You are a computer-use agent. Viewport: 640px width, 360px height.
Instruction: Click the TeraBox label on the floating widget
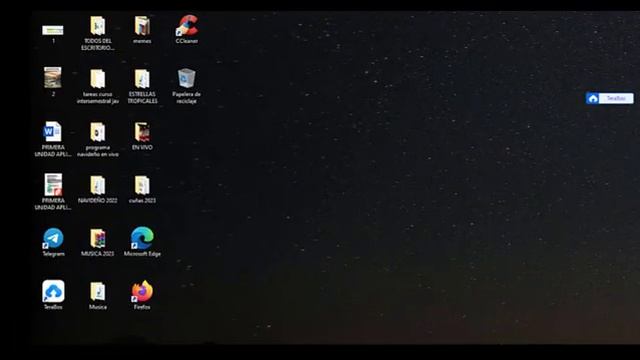coord(616,98)
